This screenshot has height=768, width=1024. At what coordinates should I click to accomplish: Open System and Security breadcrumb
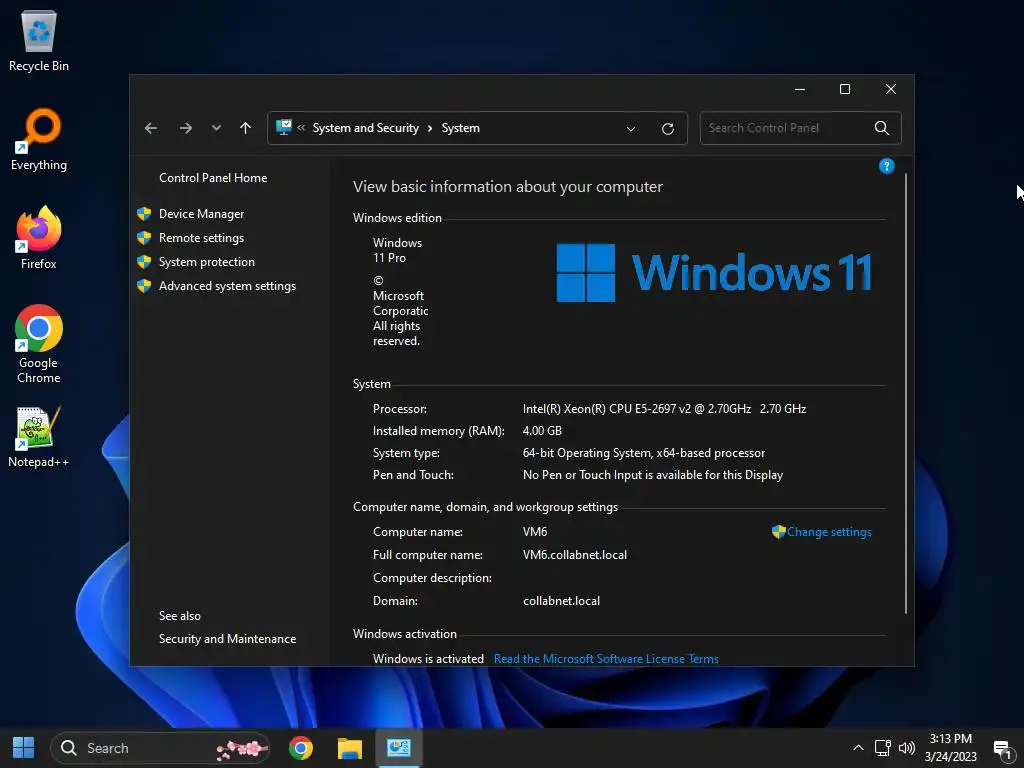coord(366,128)
